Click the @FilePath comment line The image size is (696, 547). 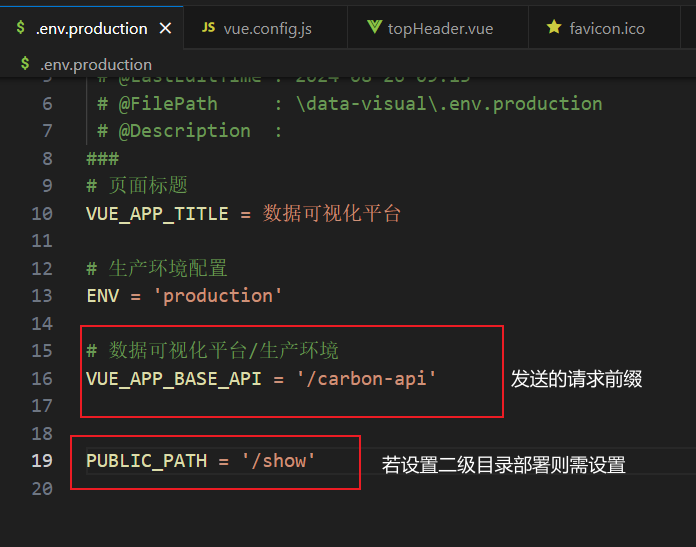coord(350,104)
